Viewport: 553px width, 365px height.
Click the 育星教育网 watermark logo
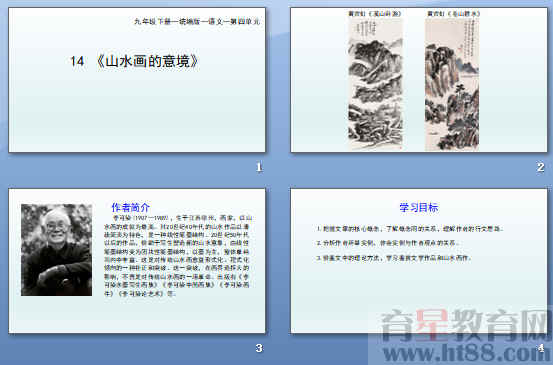click(465, 326)
